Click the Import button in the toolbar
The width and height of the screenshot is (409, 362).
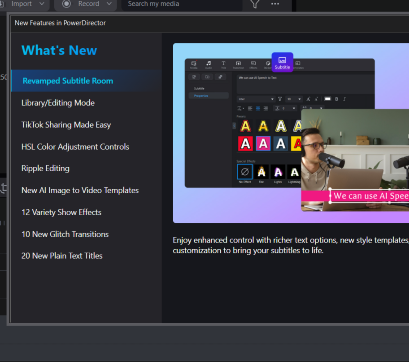click(22, 4)
